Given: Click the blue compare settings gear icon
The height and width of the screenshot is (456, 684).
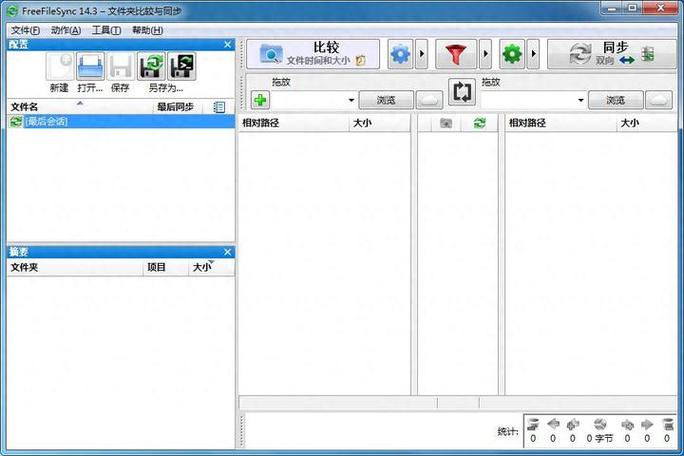Looking at the screenshot, I should coord(400,53).
